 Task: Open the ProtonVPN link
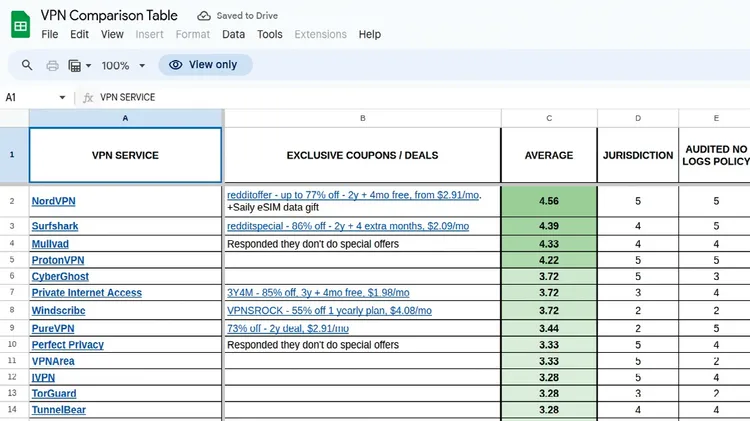[x=58, y=260]
